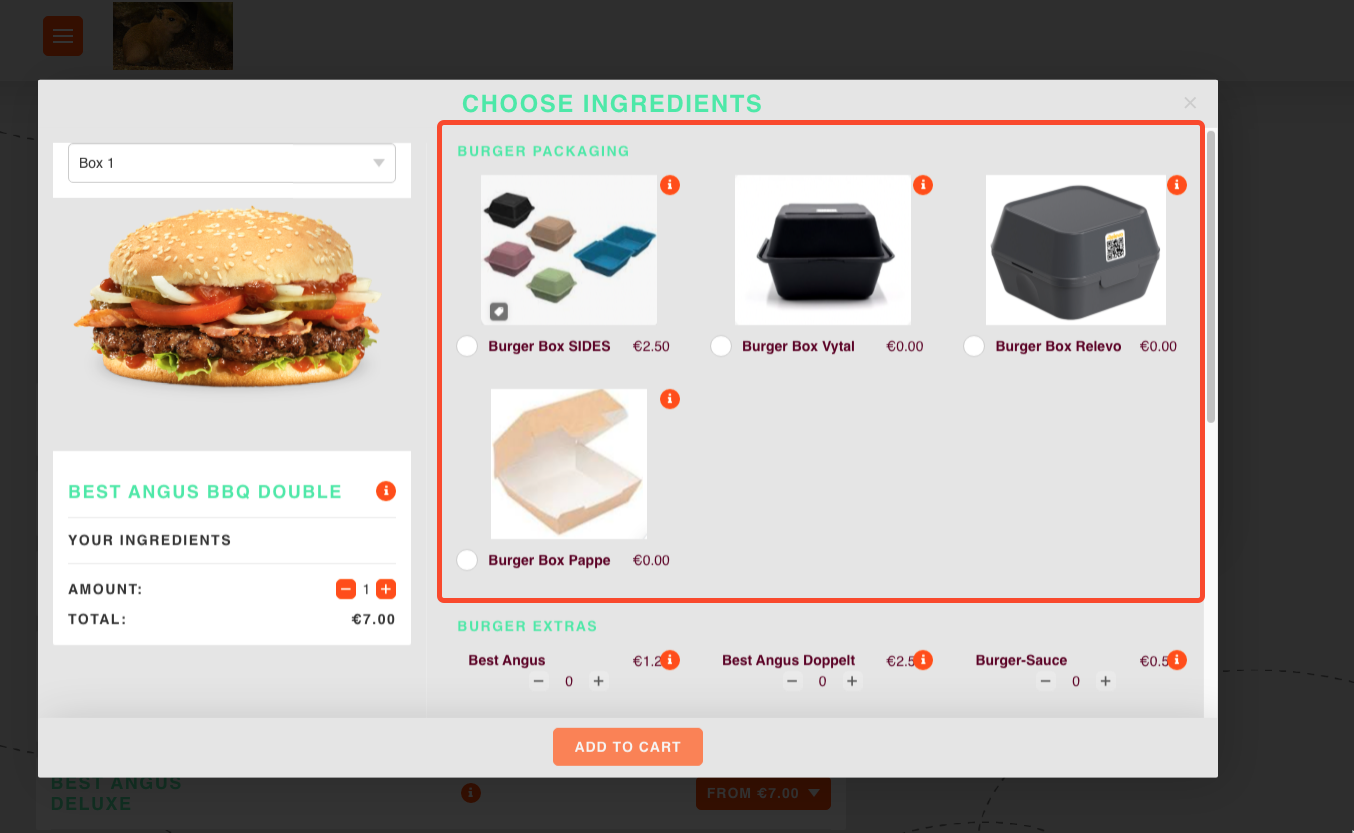Select Burger Box SIDES radio button
The image size is (1354, 833).
[467, 346]
